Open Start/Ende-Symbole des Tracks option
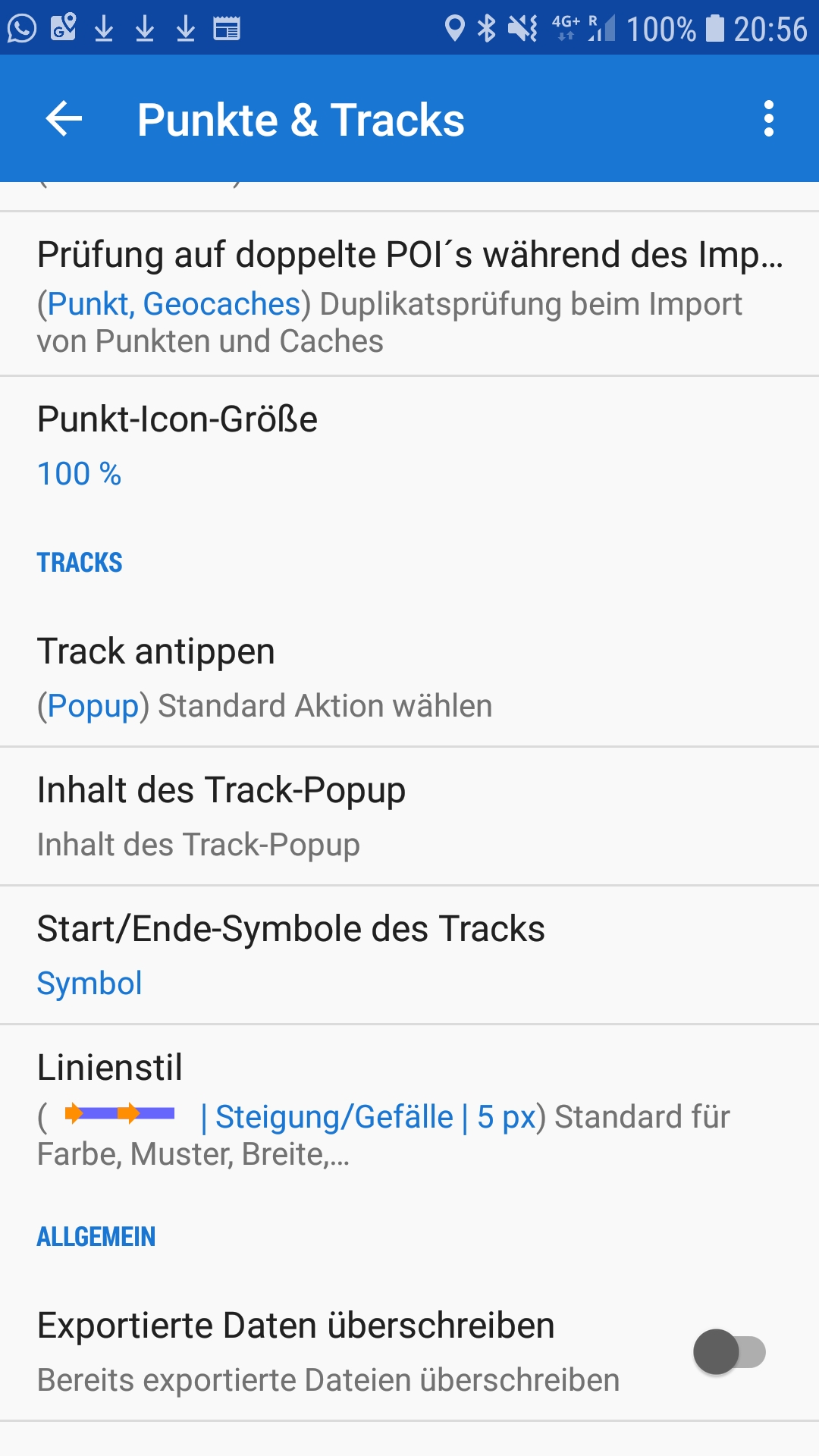Image resolution: width=819 pixels, height=1456 pixels. [409, 955]
